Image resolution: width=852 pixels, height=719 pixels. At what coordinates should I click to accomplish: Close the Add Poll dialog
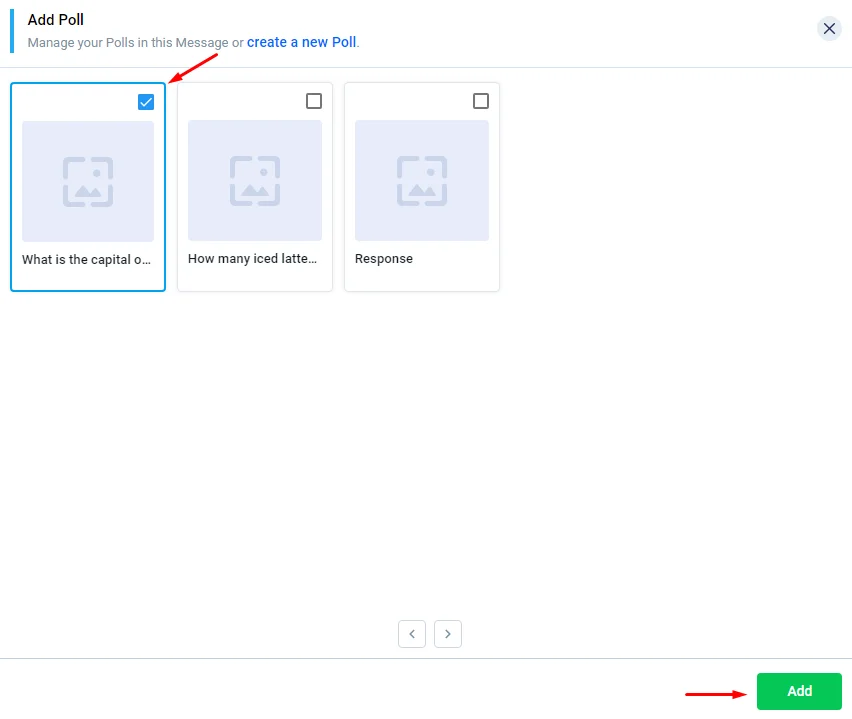(x=829, y=28)
